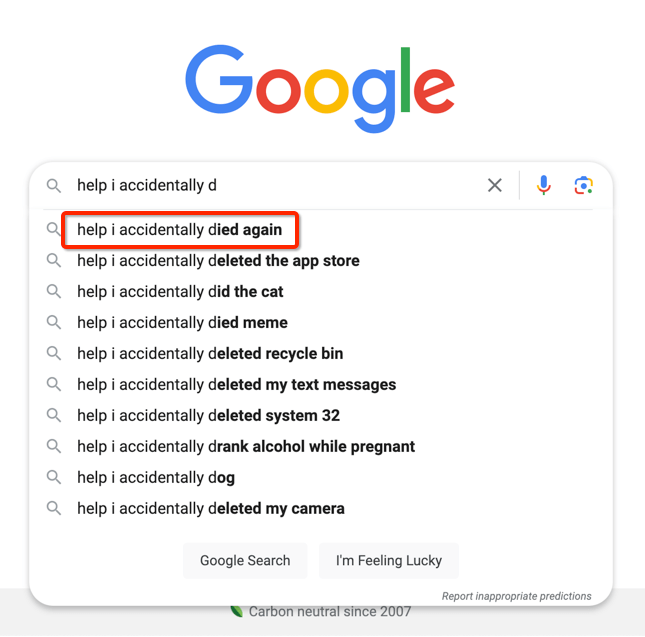Screen dimensions: 645x637
Task: Select suggestion 'deleted the app store'
Action: [x=218, y=261]
